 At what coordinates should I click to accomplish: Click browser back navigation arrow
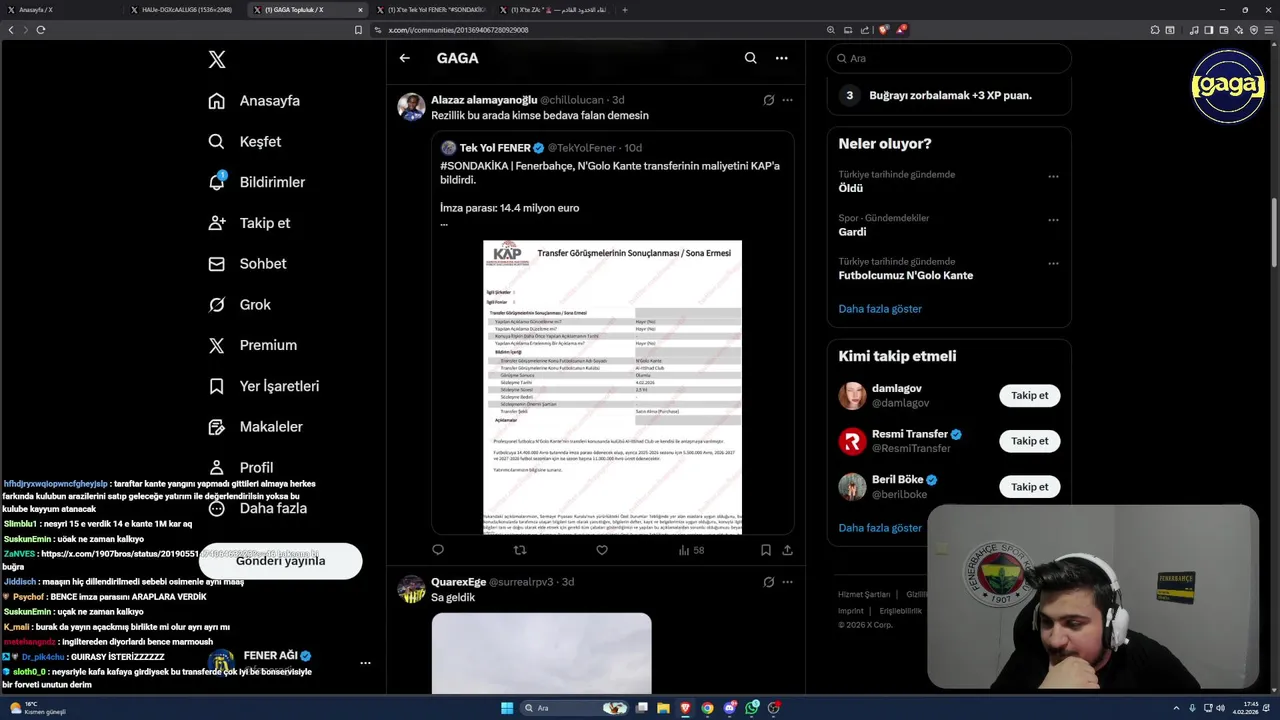[x=11, y=30]
